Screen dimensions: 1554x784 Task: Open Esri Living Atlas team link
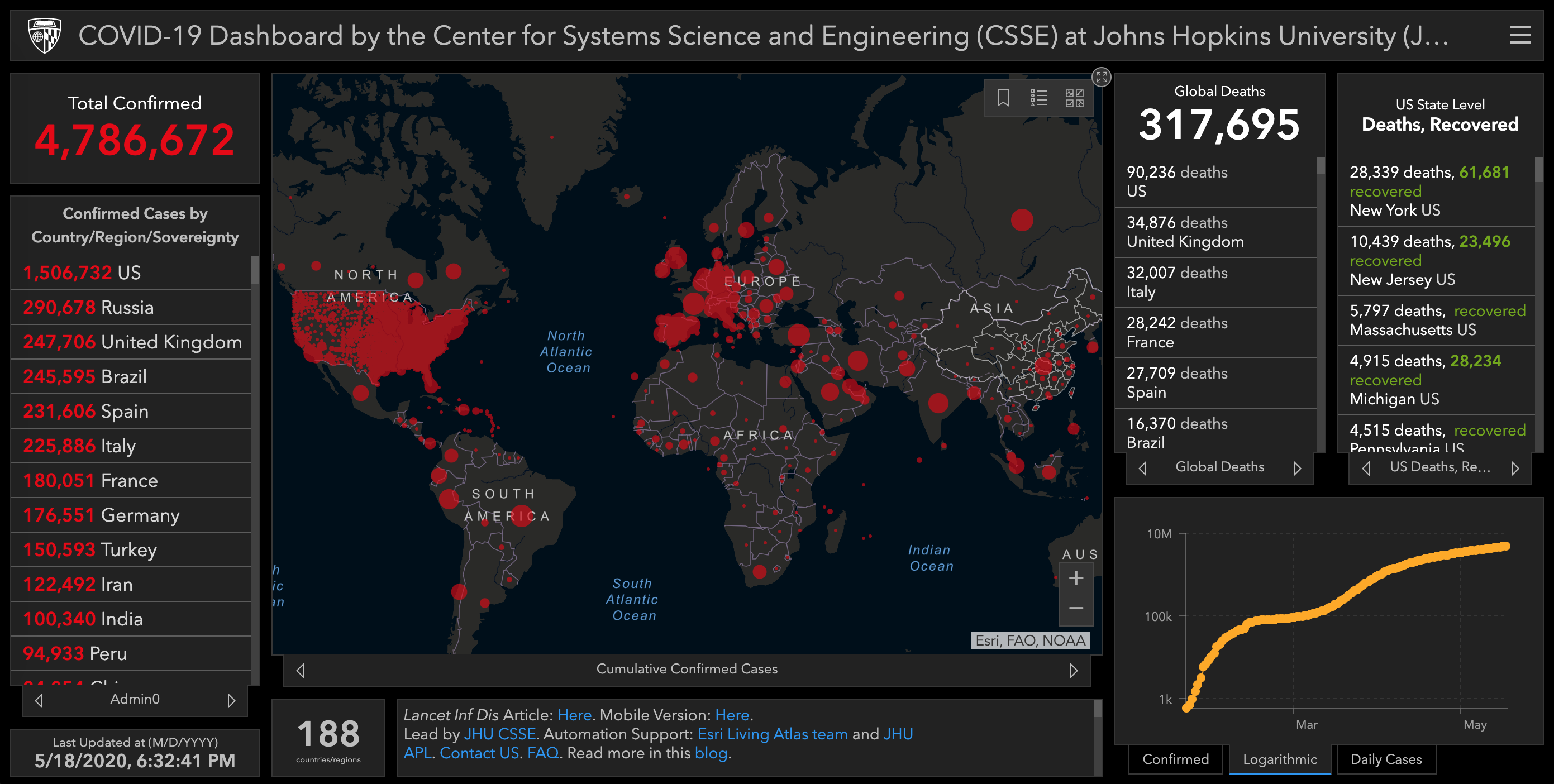[772, 734]
